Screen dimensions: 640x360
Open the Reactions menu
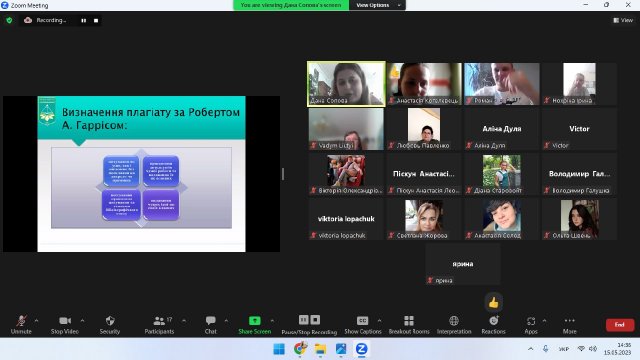(493, 325)
